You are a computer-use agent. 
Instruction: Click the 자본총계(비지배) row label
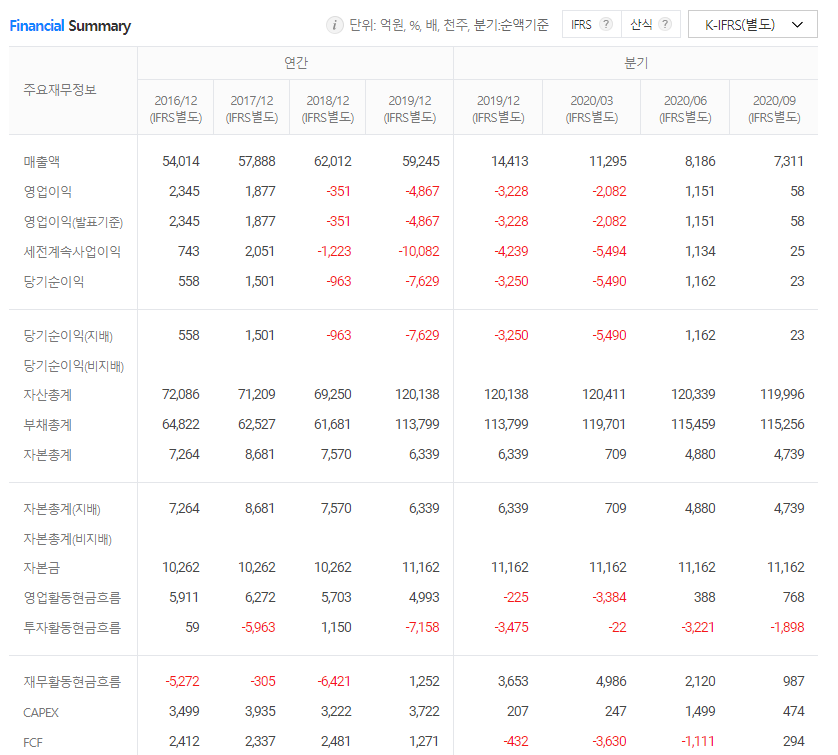[67, 539]
